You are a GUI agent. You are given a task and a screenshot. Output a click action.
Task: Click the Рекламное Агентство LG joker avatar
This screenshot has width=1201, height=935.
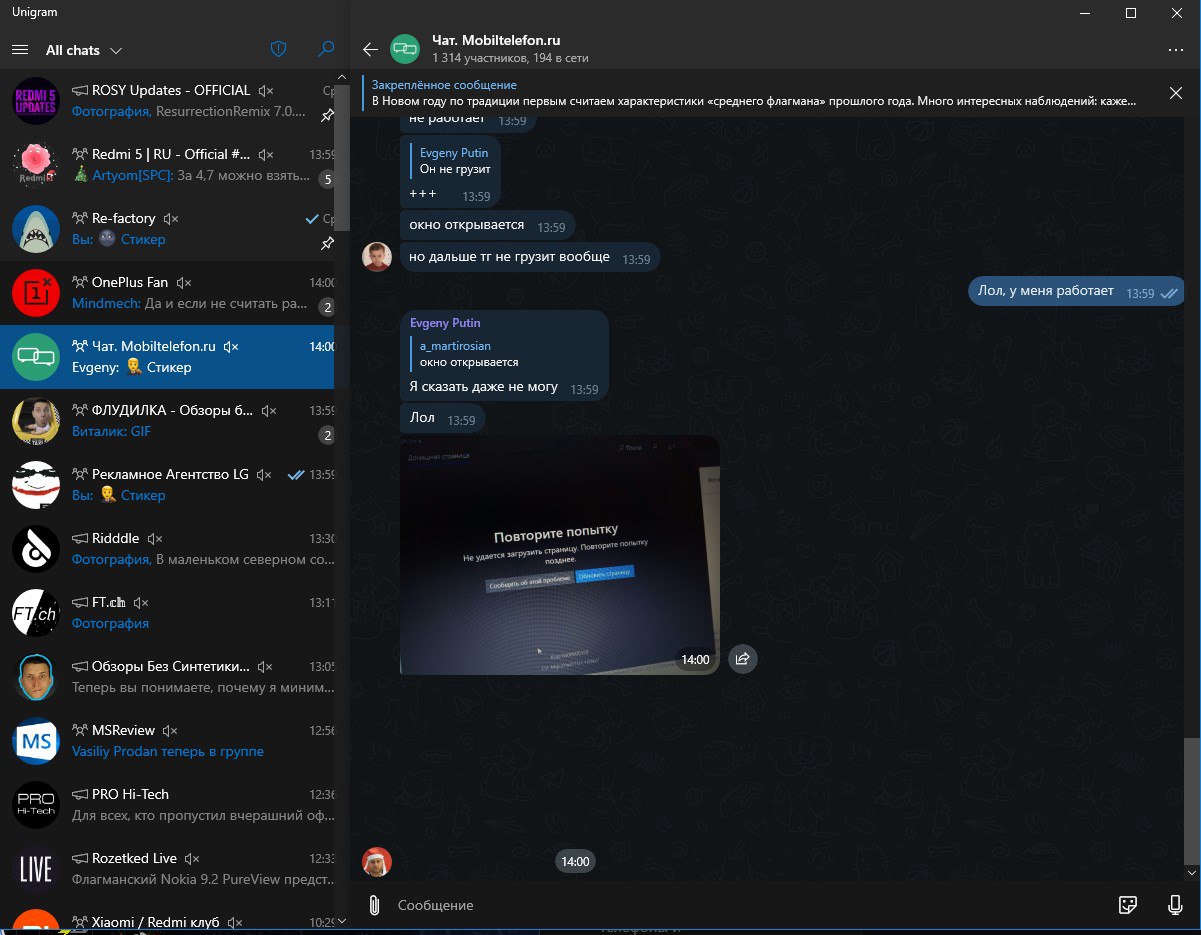[36, 485]
